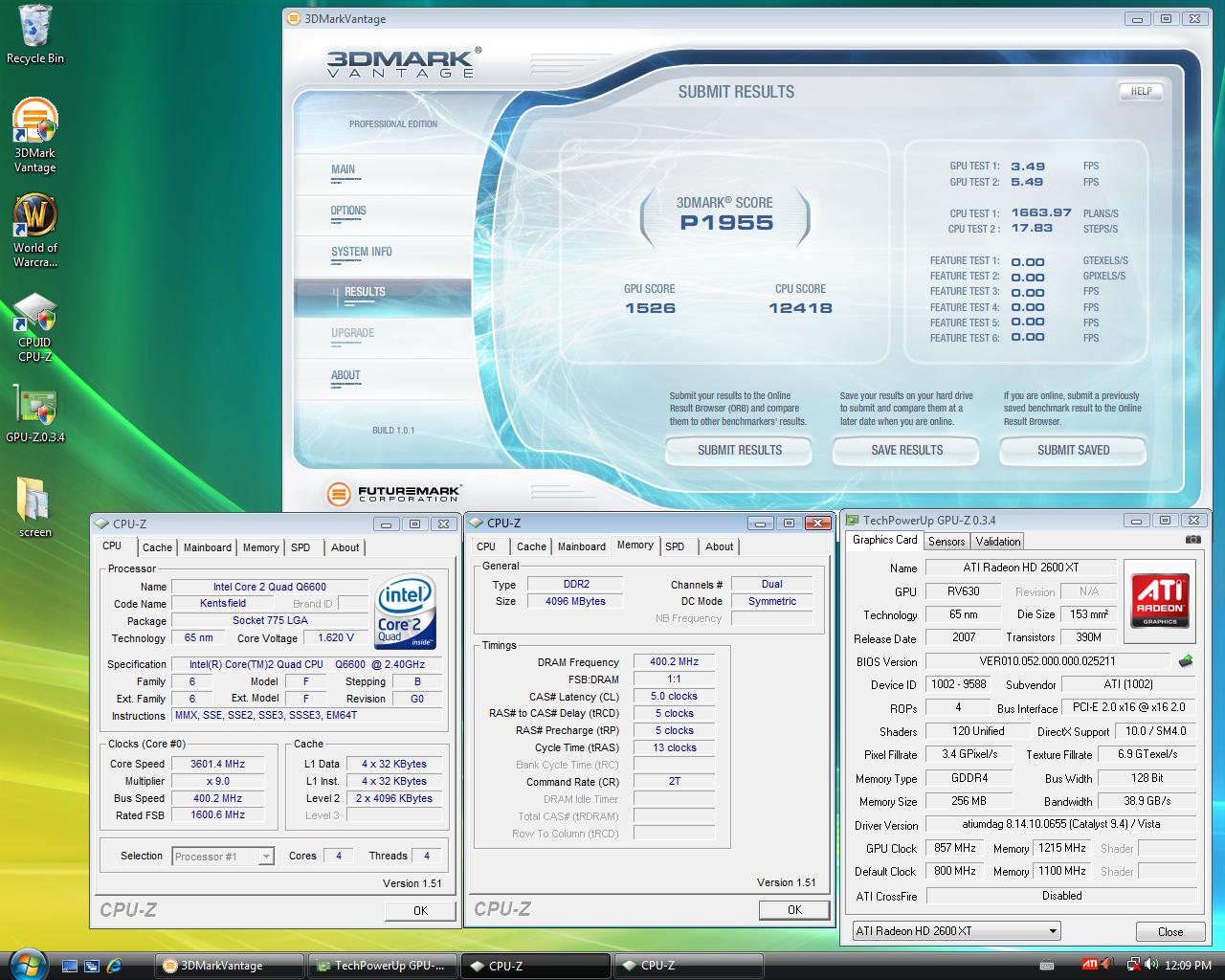Click GPU-Z screenshot camera icon

pos(1192,540)
